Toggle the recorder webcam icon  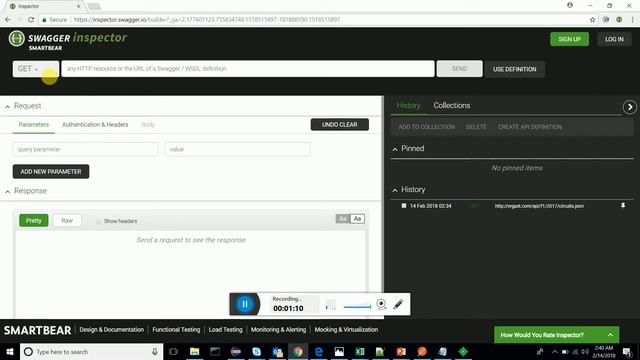click(381, 304)
